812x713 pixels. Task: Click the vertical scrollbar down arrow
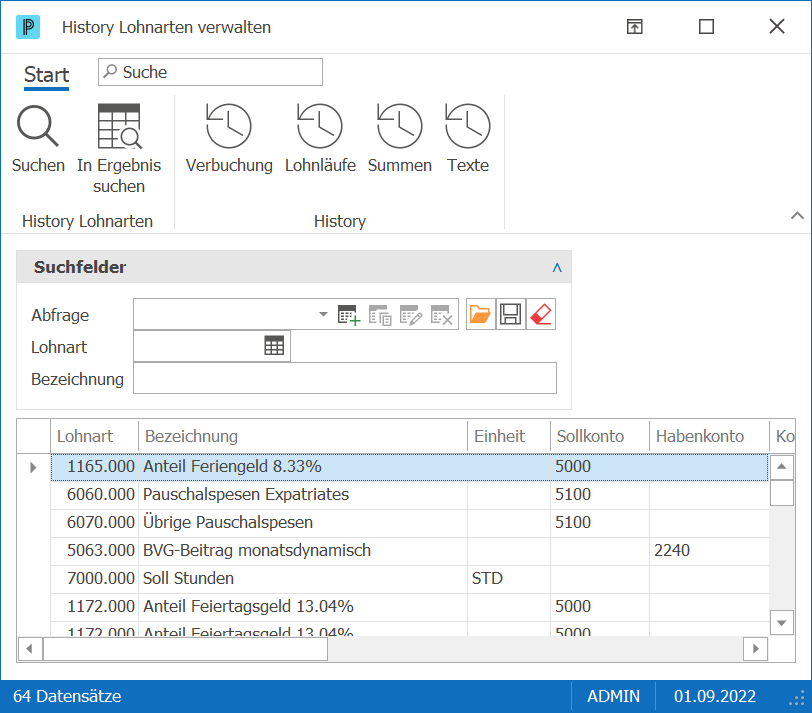tap(782, 623)
